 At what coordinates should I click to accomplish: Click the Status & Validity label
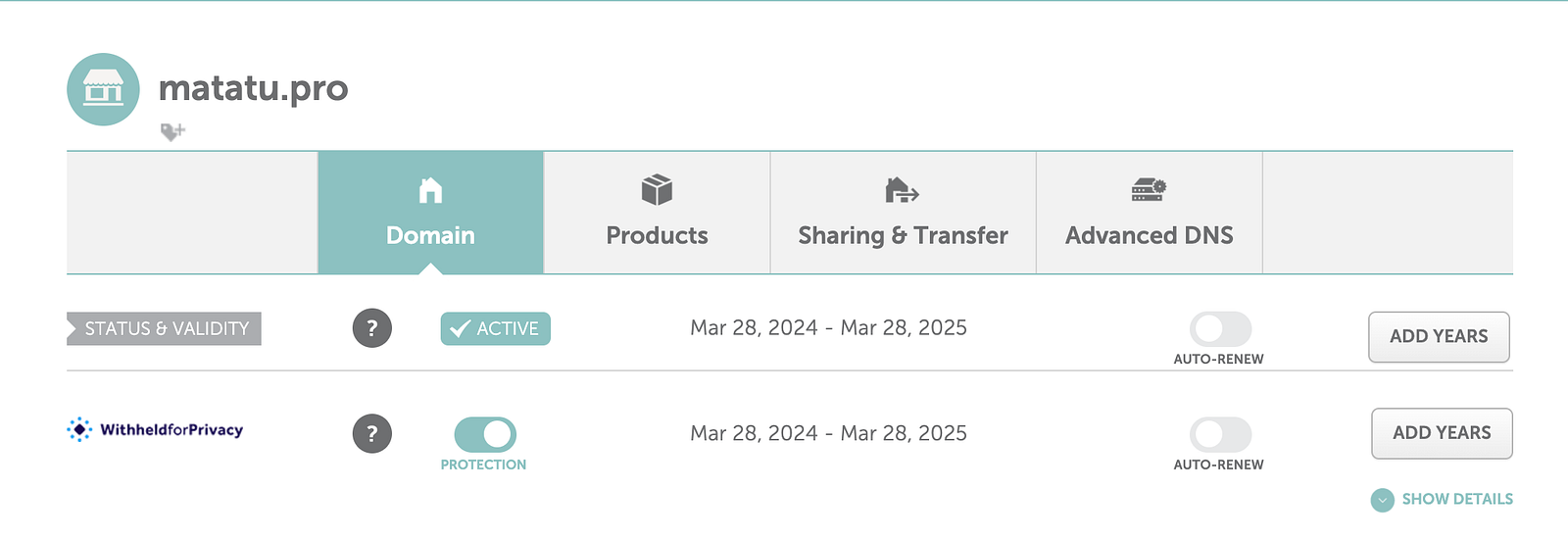click(166, 328)
